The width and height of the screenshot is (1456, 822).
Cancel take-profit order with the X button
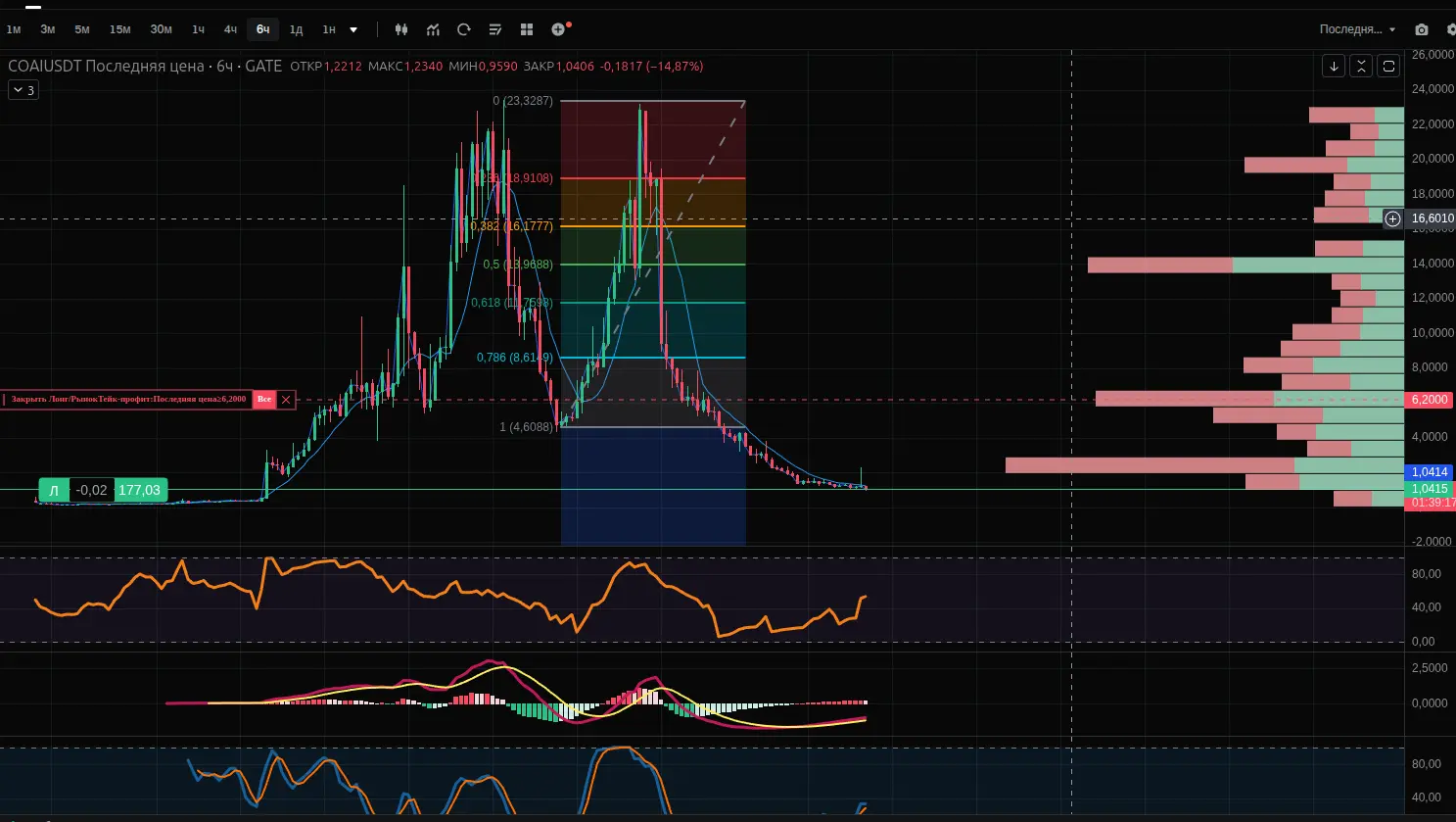tap(286, 400)
